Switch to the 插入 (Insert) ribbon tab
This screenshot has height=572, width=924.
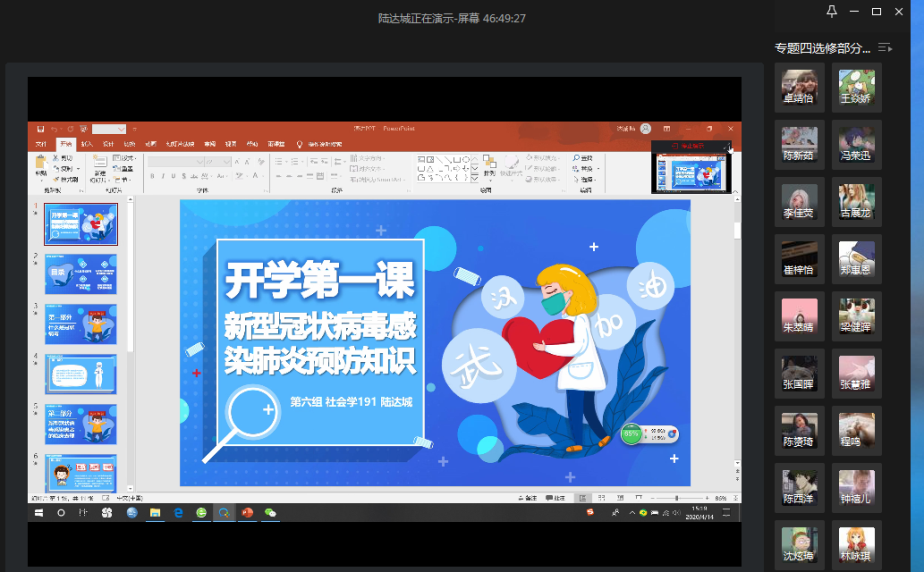(86, 144)
